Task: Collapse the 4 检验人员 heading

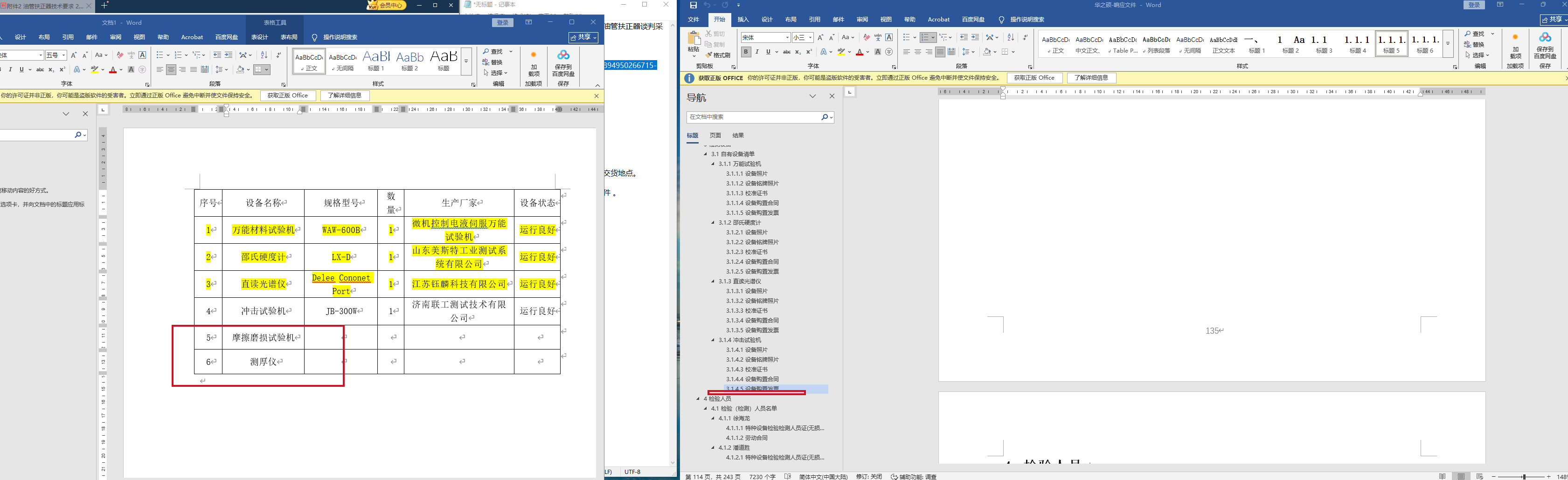Action: (x=698, y=398)
